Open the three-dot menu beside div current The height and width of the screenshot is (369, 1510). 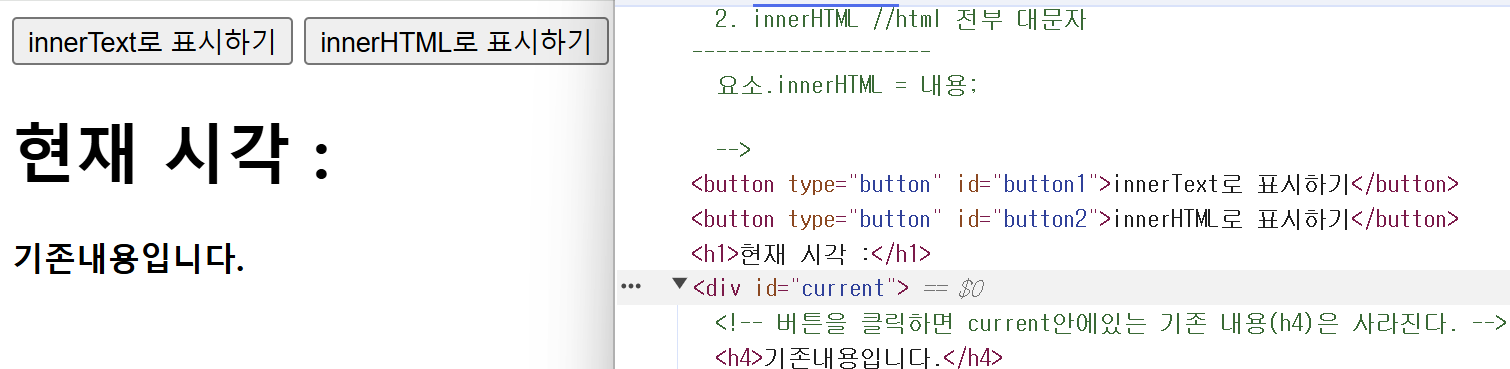(x=630, y=287)
